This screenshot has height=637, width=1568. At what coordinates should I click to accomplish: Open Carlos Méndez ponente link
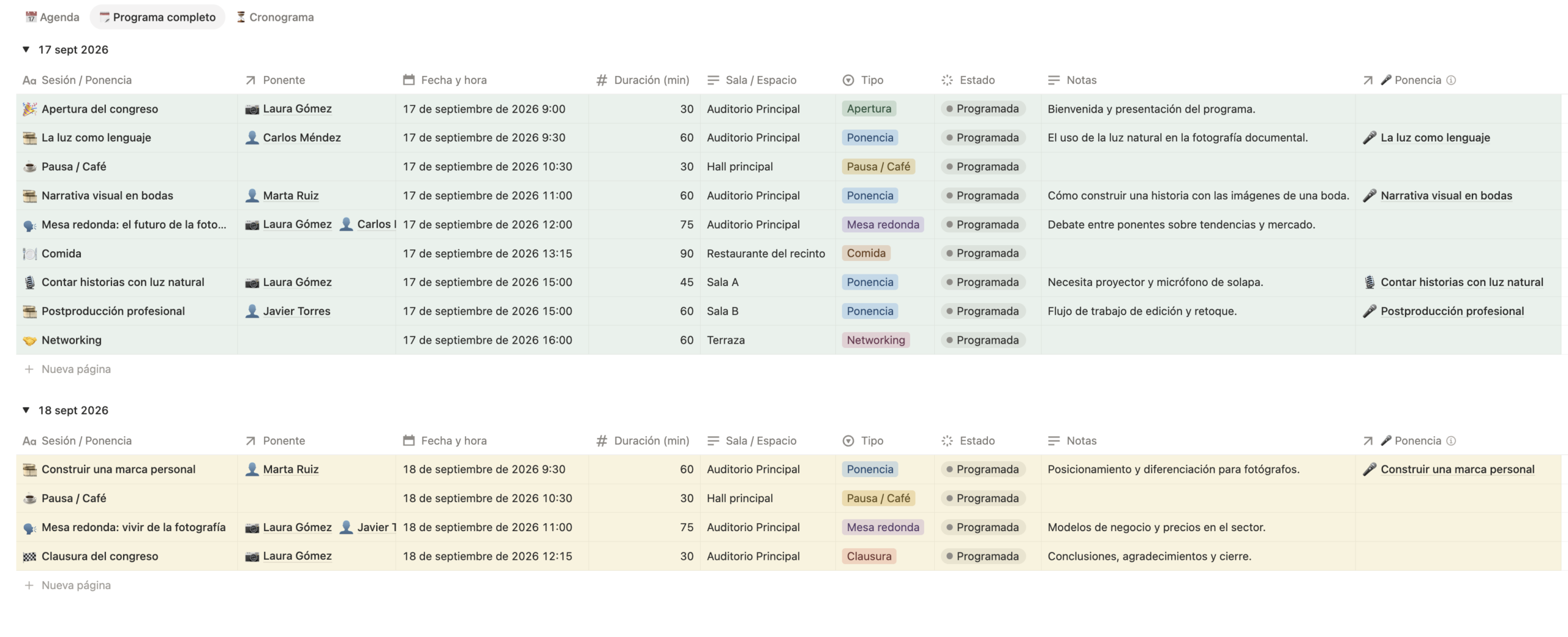302,138
